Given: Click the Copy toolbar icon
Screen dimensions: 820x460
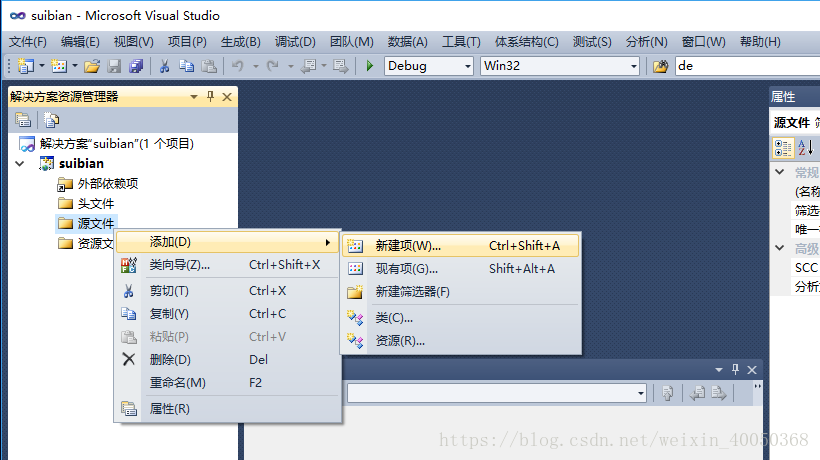Looking at the screenshot, I should click(x=186, y=66).
